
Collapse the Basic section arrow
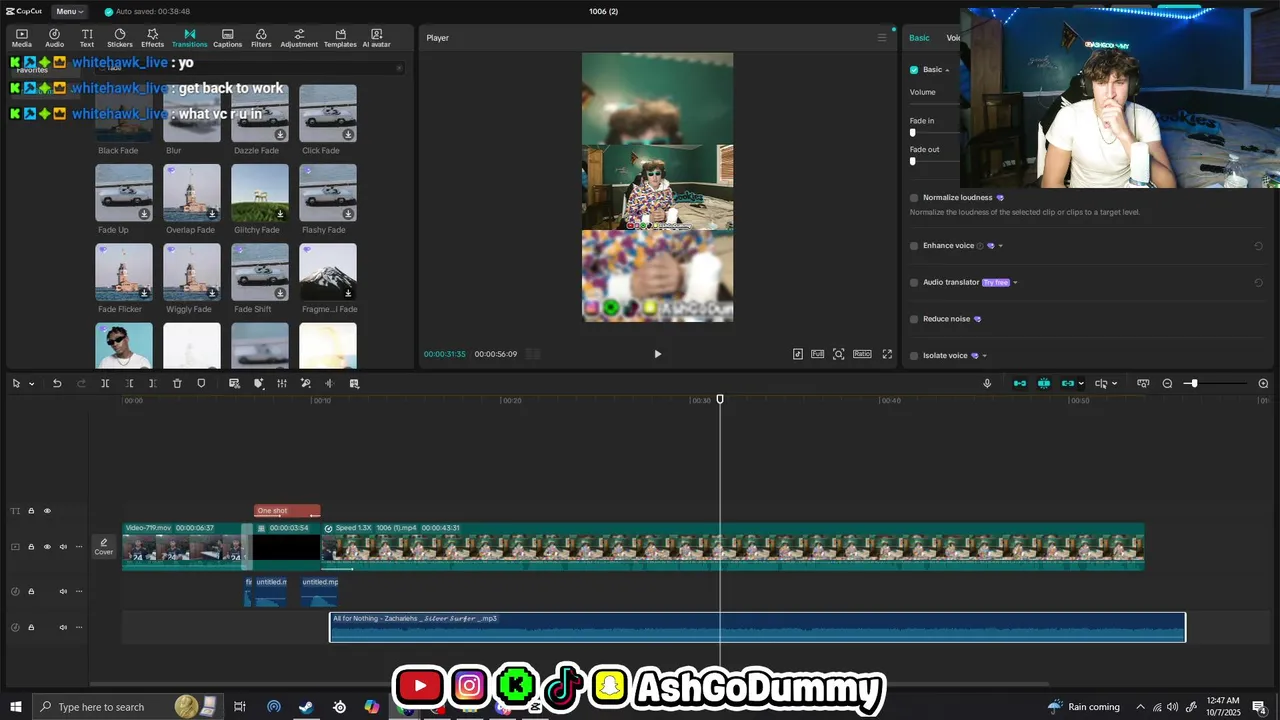pyautogui.click(x=948, y=70)
